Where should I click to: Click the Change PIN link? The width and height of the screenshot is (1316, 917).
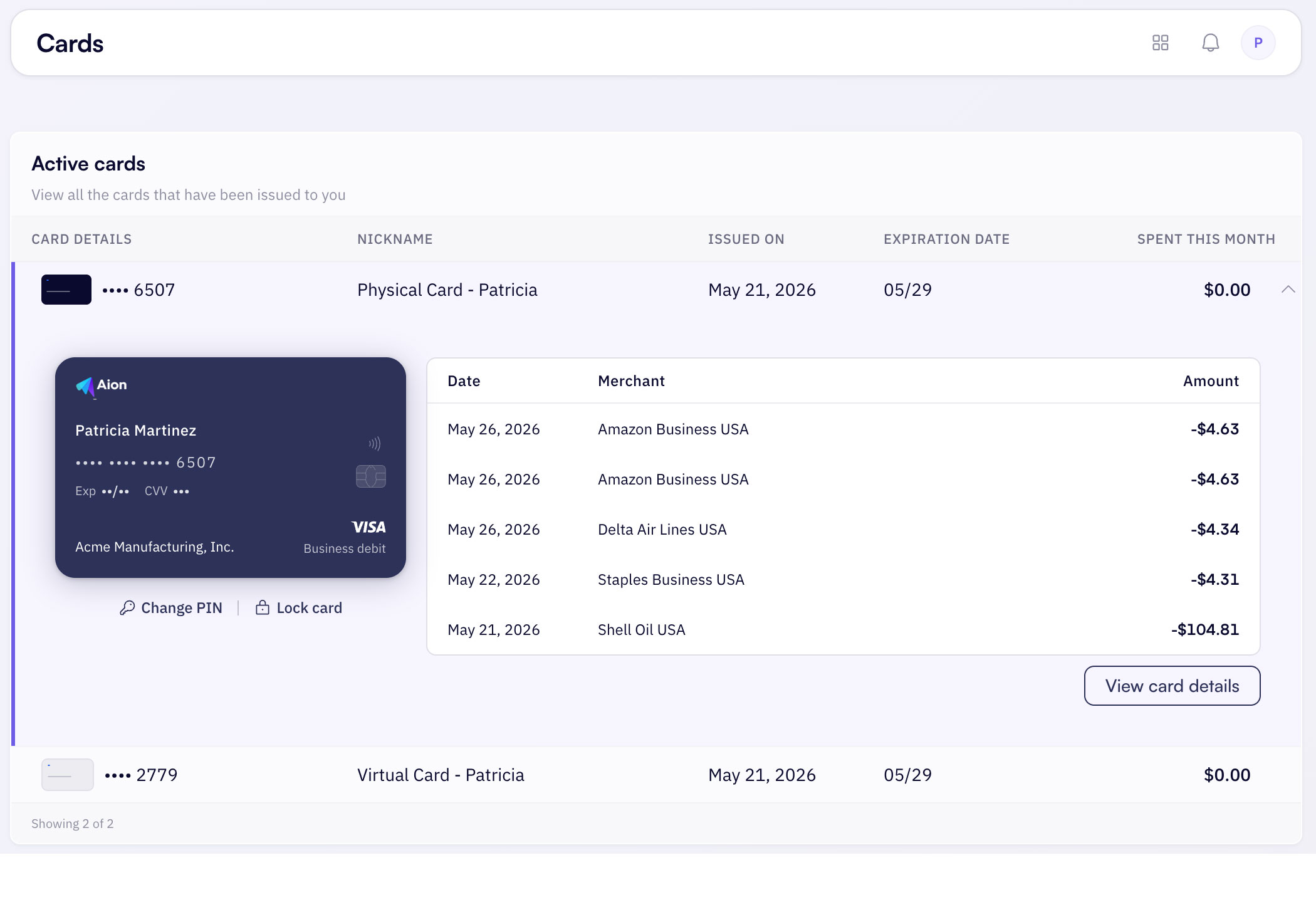(x=170, y=608)
